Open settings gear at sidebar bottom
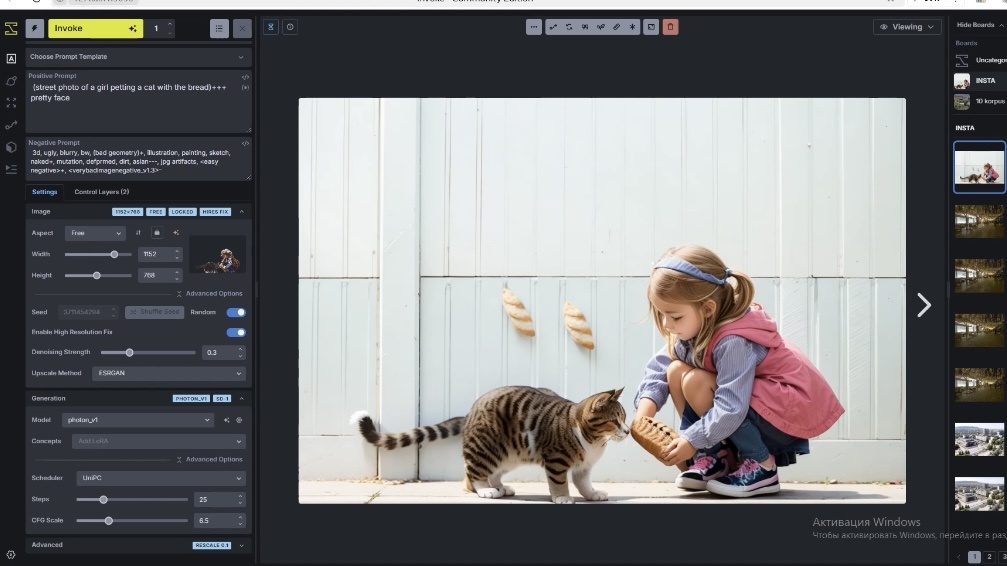This screenshot has height=566, width=1007. tap(11, 554)
